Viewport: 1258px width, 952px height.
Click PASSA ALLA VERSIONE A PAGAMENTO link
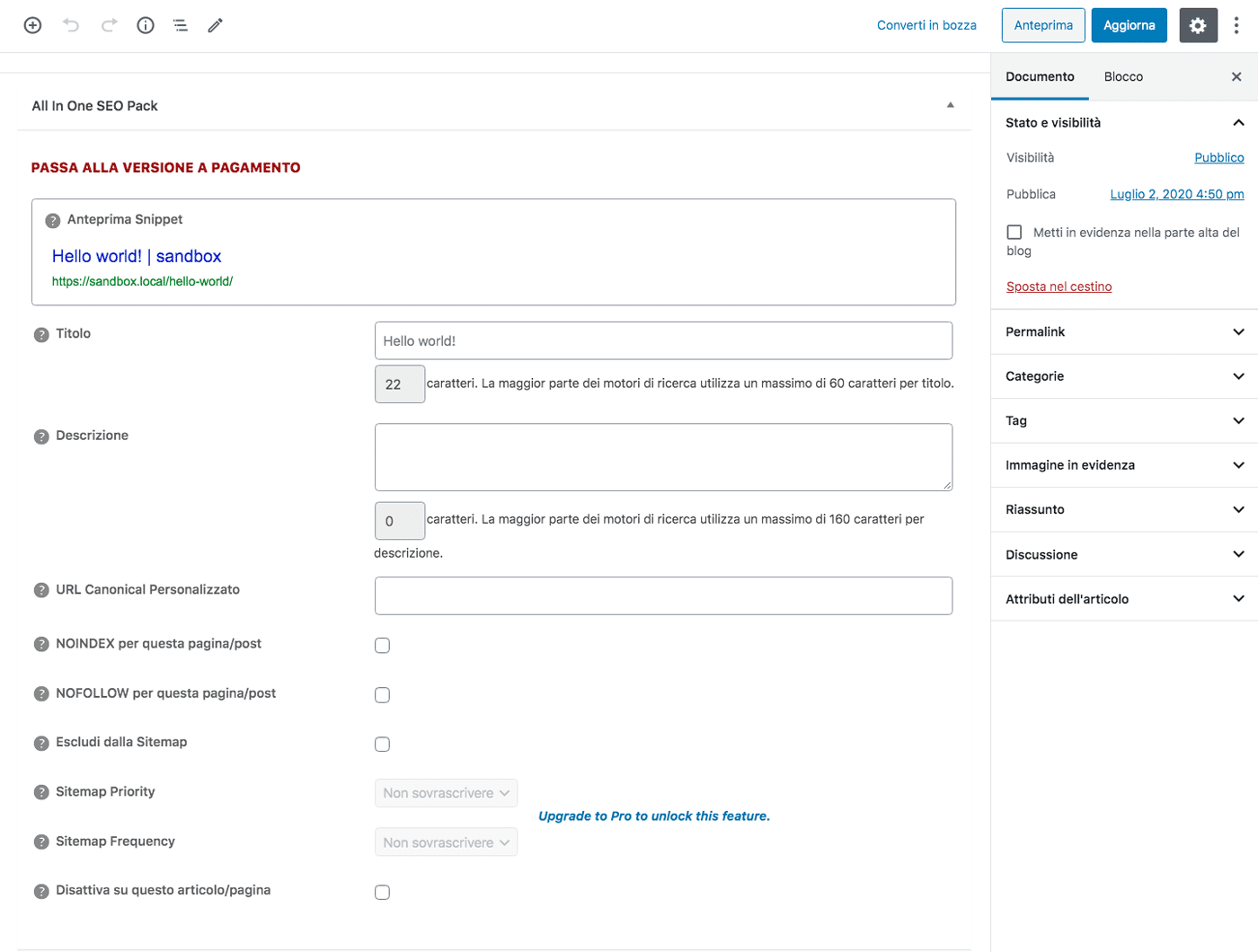pyautogui.click(x=166, y=168)
